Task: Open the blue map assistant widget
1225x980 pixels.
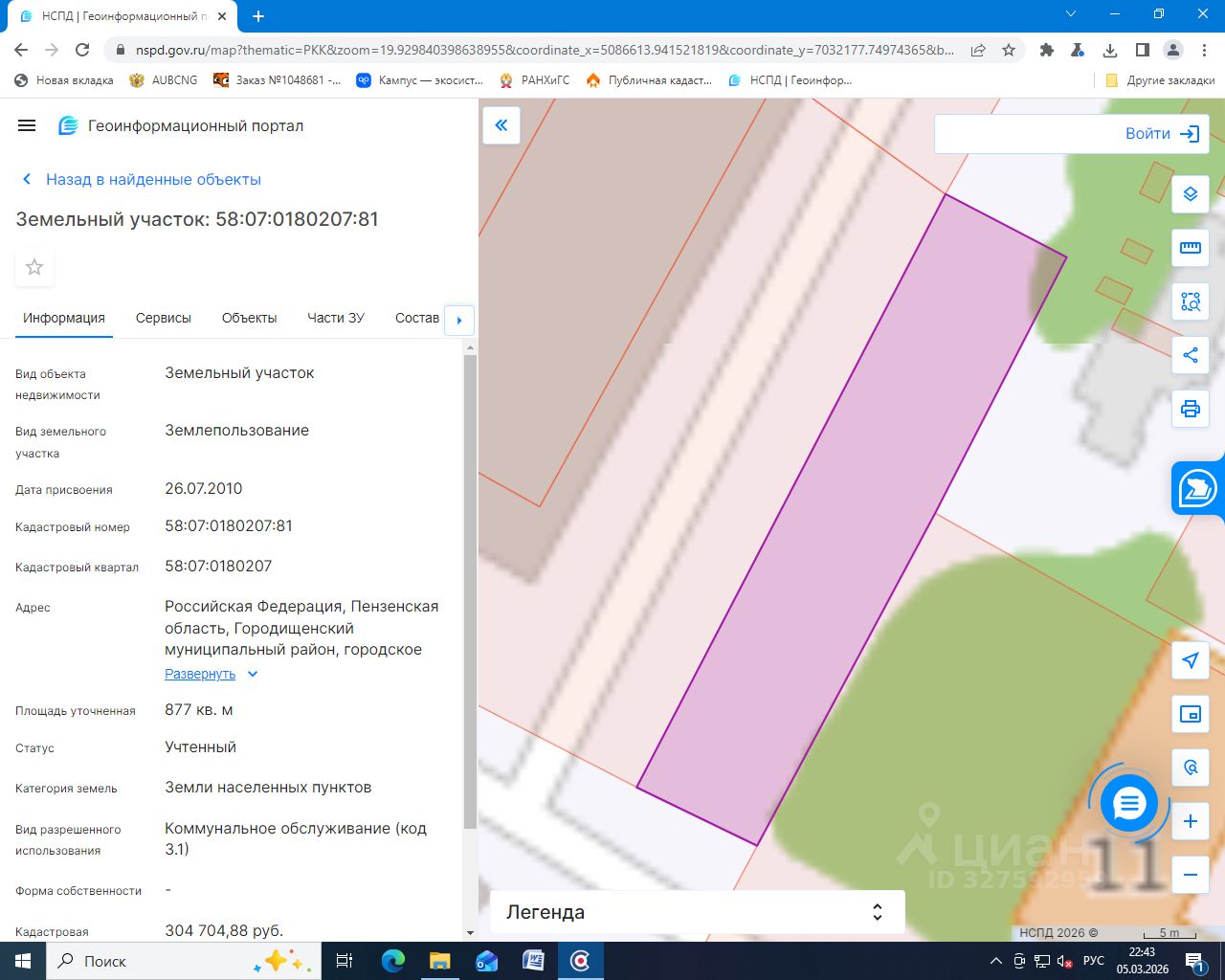Action: (x=1198, y=488)
